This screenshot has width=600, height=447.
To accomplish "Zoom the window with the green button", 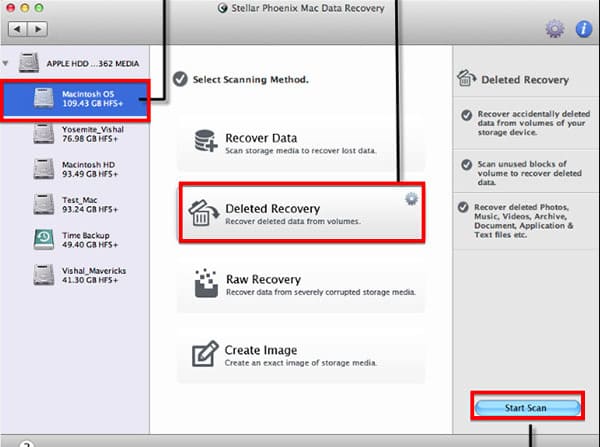I will [39, 8].
